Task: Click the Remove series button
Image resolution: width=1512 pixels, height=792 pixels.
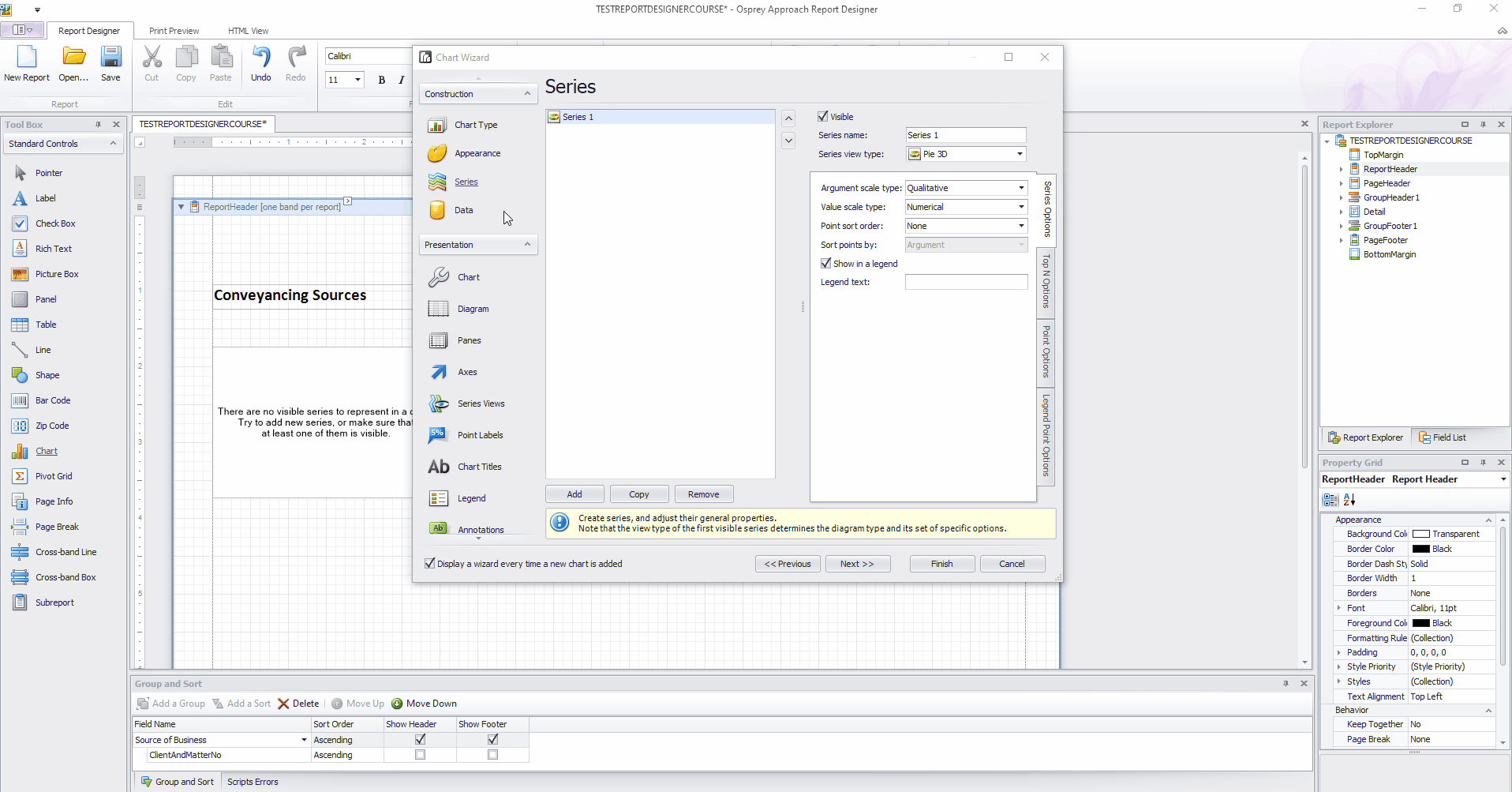Action: tap(704, 494)
